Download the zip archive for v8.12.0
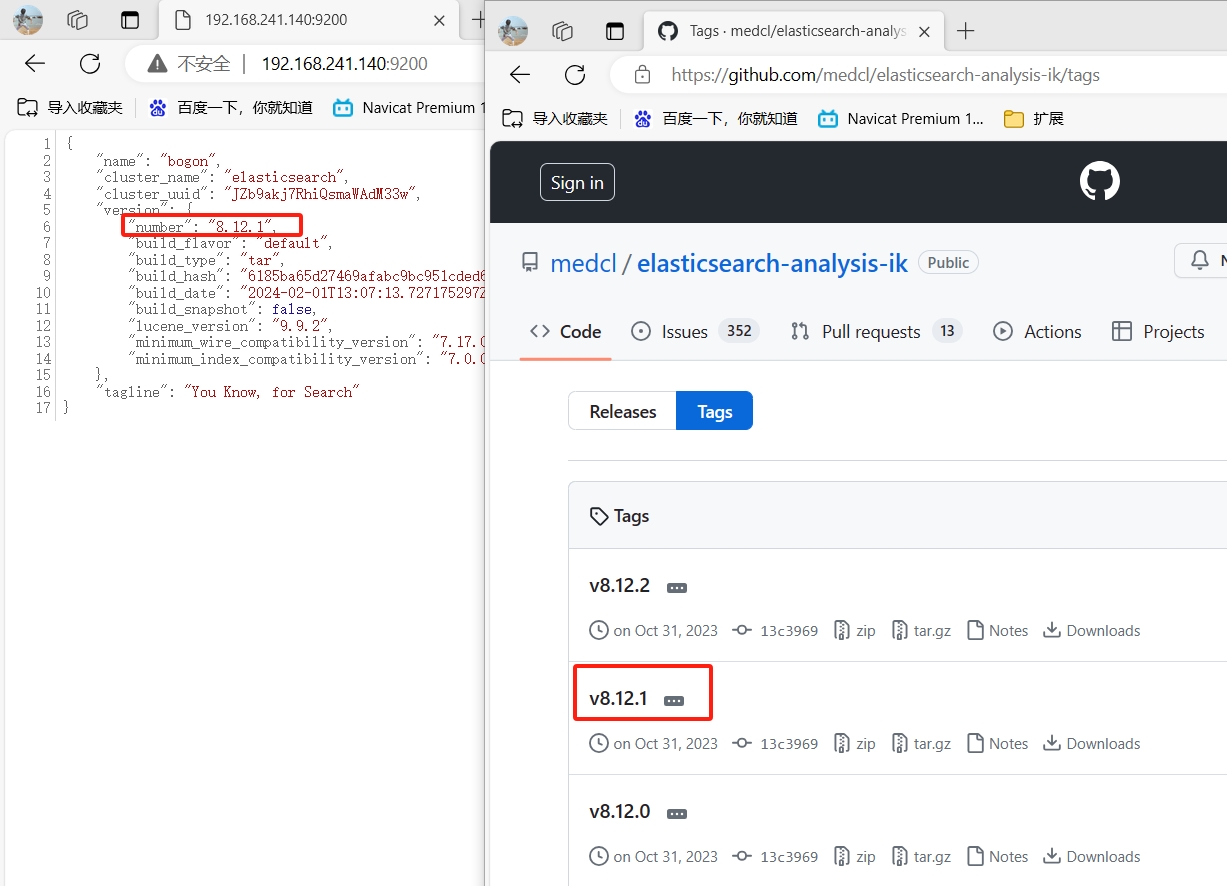The height and width of the screenshot is (886, 1227). pyautogui.click(x=855, y=857)
